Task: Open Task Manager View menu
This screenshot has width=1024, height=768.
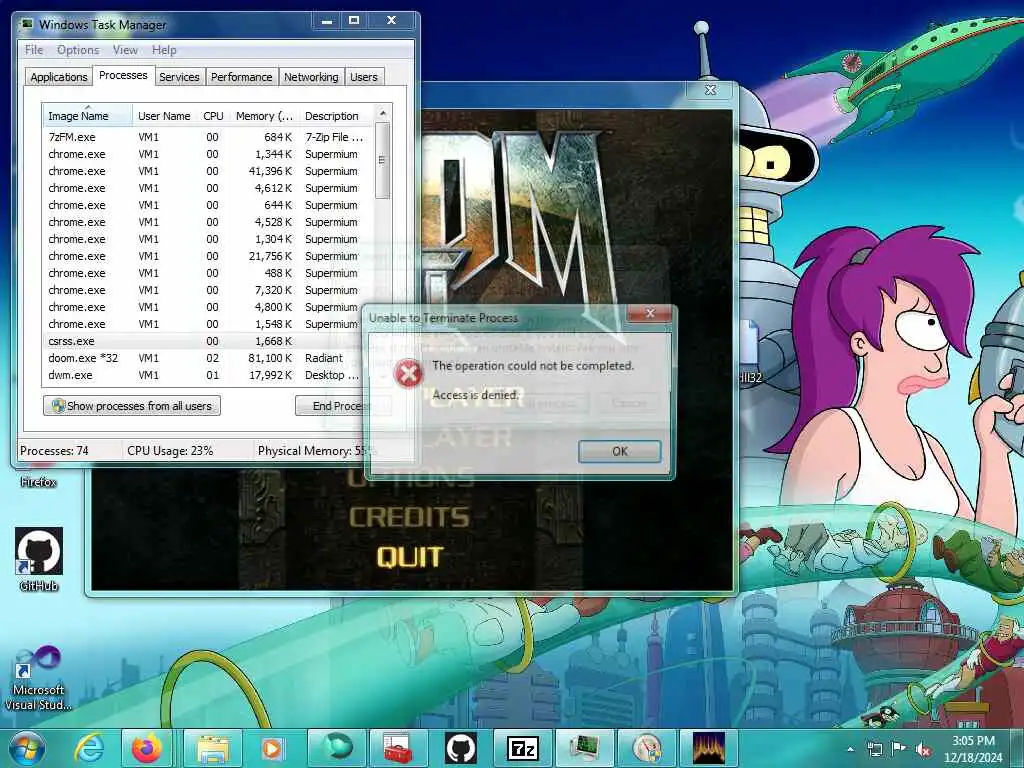Action: tap(125, 50)
